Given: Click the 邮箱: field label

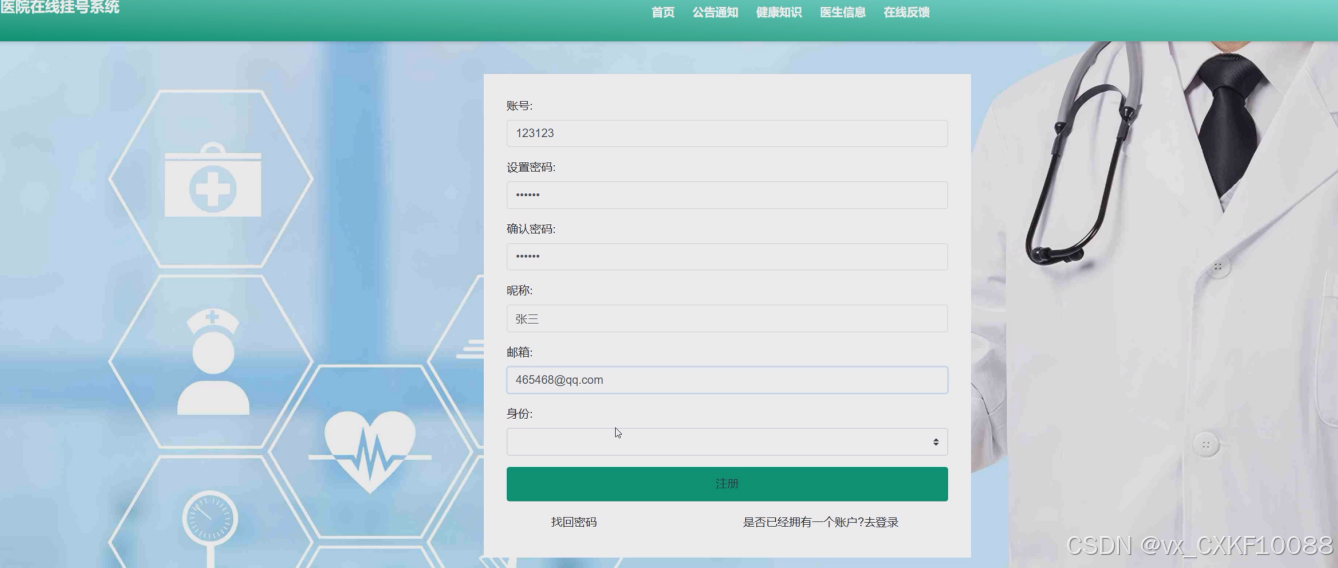Looking at the screenshot, I should 520,352.
